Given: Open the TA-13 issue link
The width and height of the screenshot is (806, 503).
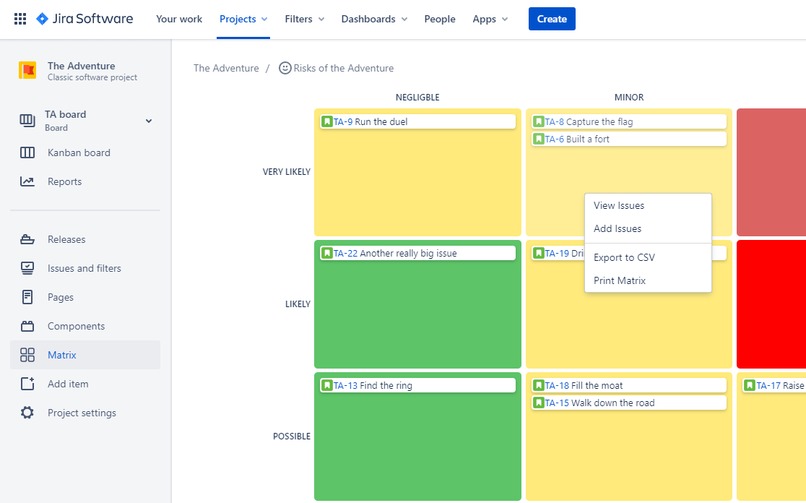Looking at the screenshot, I should pyautogui.click(x=345, y=385).
